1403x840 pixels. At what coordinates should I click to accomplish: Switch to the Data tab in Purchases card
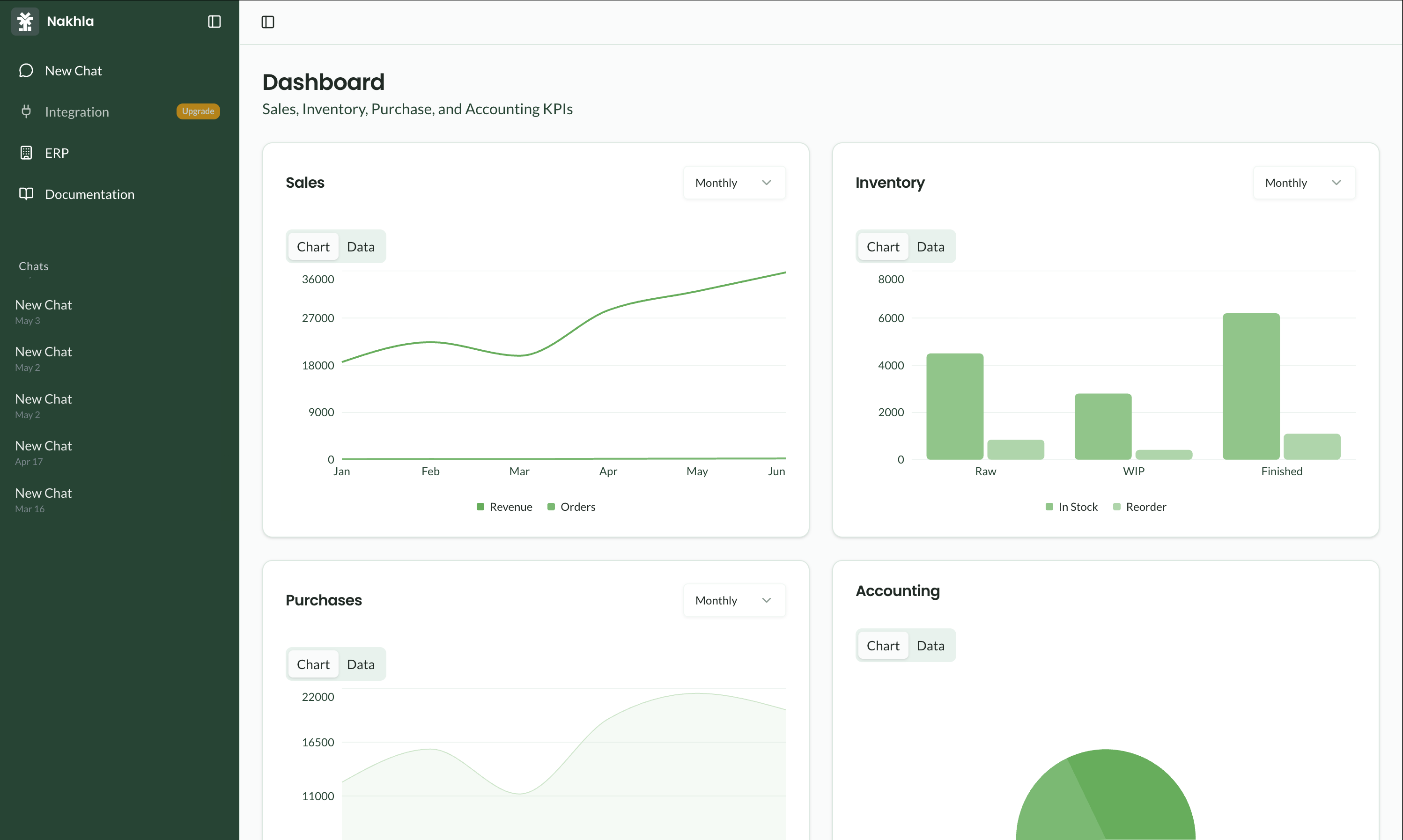point(361,664)
